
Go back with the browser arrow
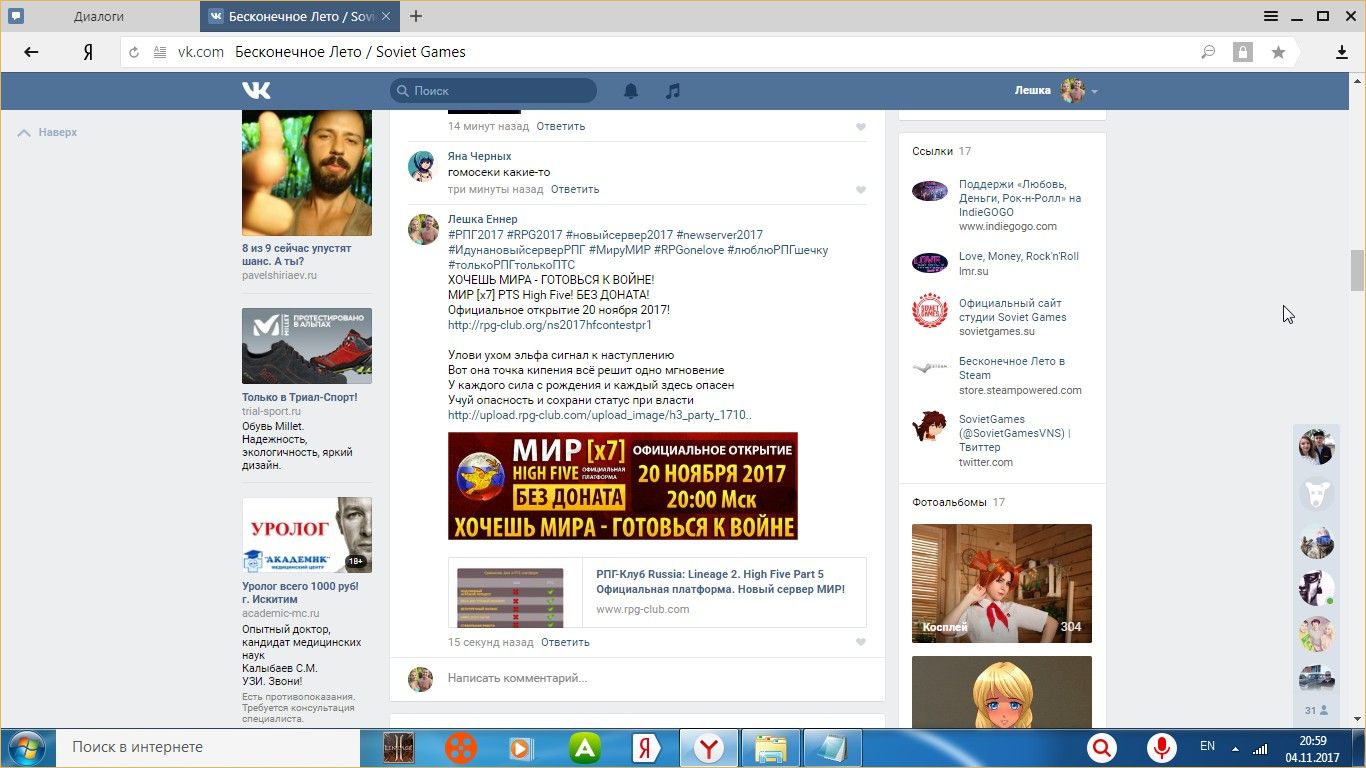tap(31, 52)
